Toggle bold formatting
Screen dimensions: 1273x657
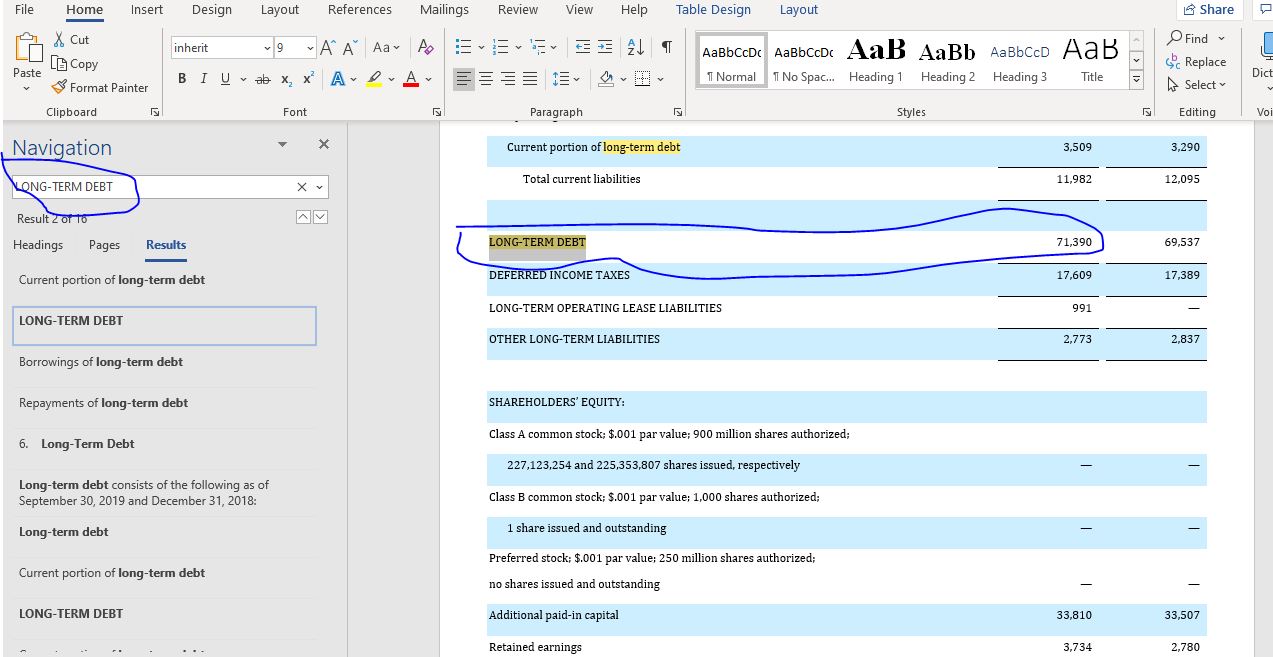[182, 79]
